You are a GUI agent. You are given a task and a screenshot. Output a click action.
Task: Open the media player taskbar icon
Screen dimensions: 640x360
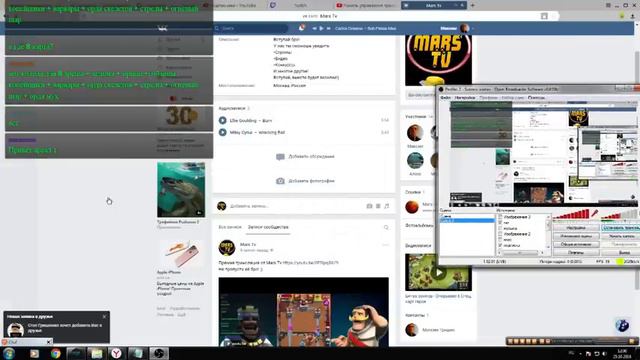tap(34, 353)
